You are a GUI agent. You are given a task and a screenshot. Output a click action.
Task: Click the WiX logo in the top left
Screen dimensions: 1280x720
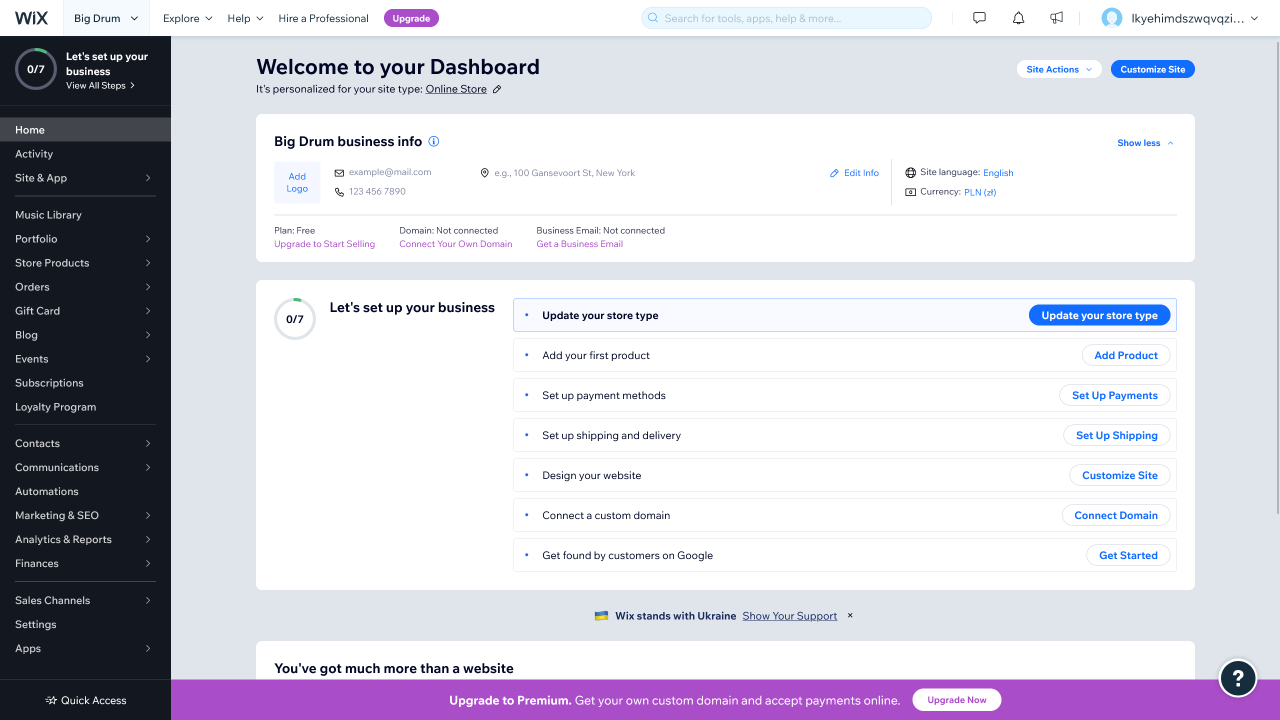pos(30,17)
